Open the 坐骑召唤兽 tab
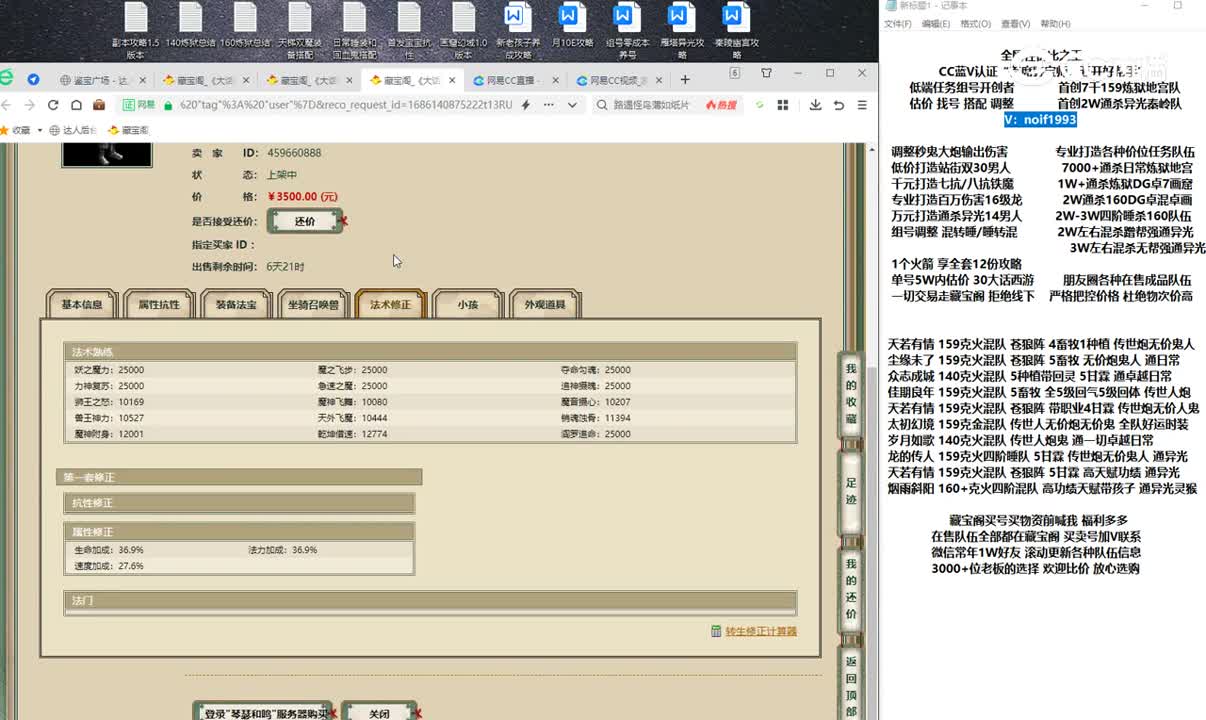This screenshot has width=1206, height=720. pos(313,304)
